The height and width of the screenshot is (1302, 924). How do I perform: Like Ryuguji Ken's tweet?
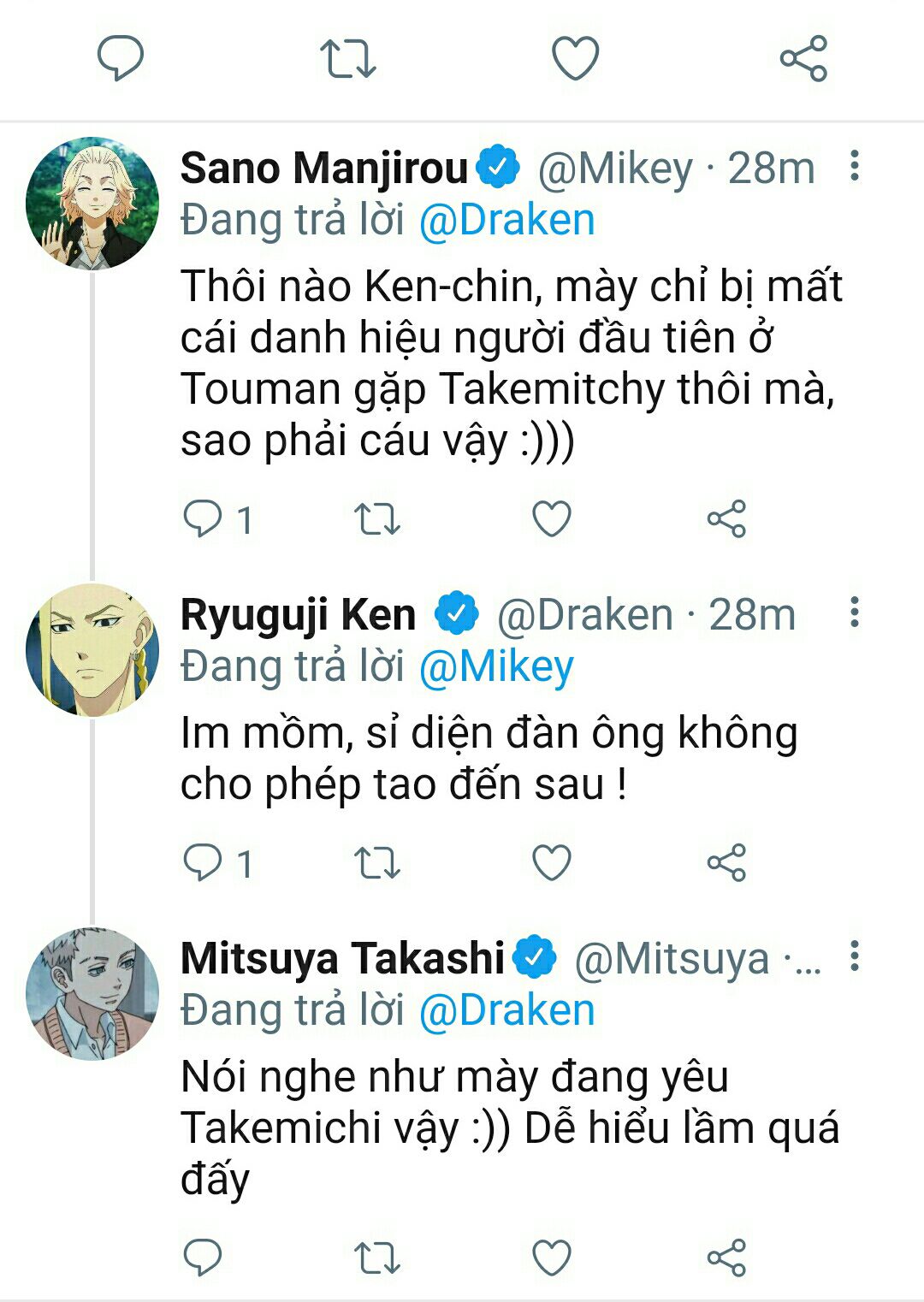pyautogui.click(x=552, y=862)
